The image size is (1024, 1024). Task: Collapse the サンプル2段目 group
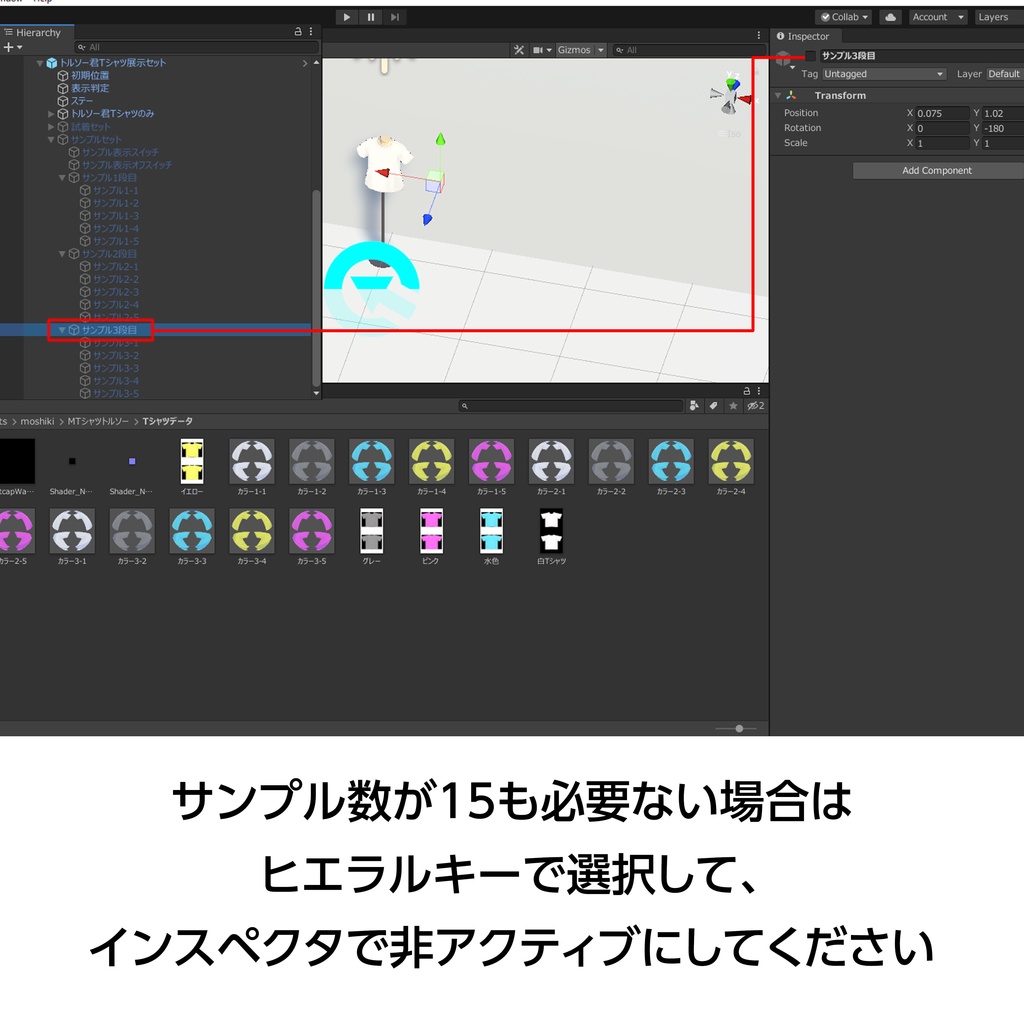[x=62, y=254]
